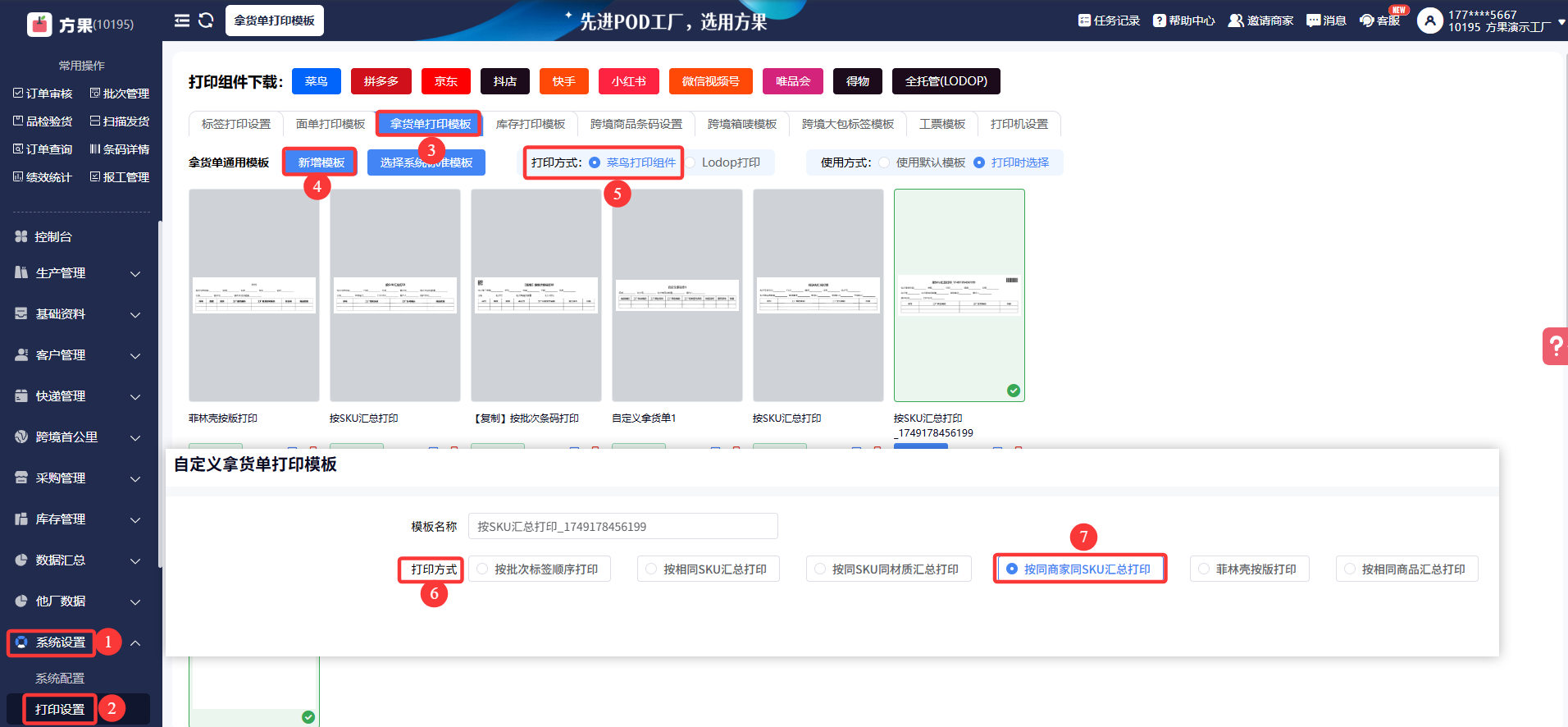The height and width of the screenshot is (727, 1568).
Task: Select 使用默认模板 usage option
Action: click(922, 162)
